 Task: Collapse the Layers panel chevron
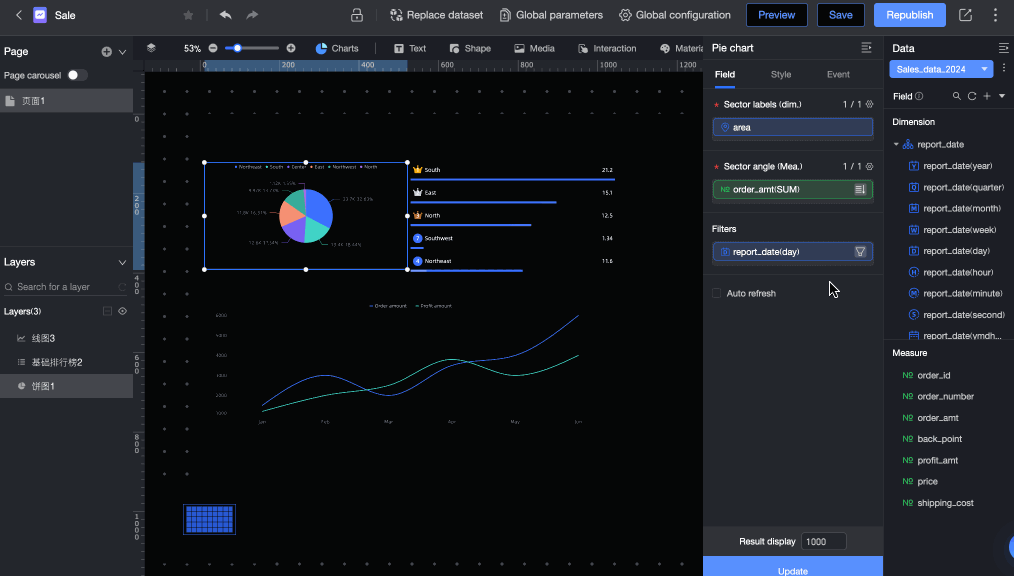point(122,262)
